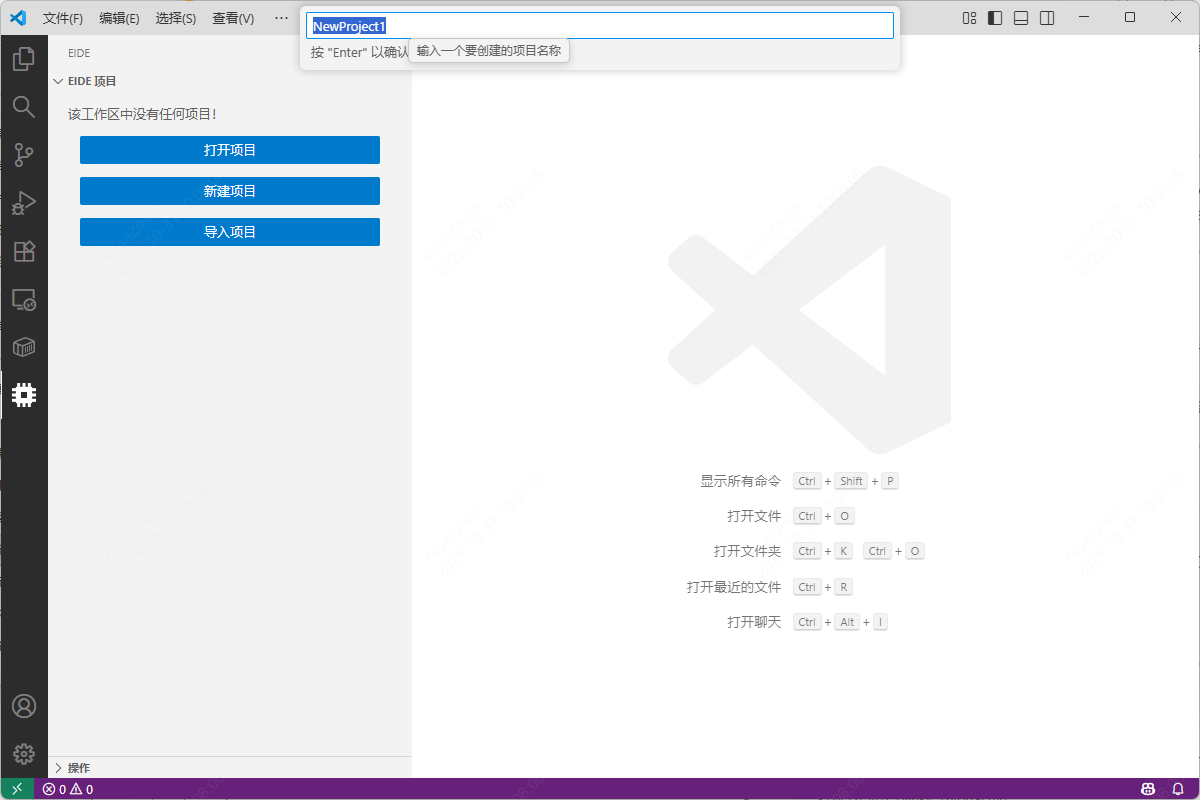This screenshot has height=800, width=1200.
Task: Toggle the primary side bar layout button
Action: [x=995, y=18]
